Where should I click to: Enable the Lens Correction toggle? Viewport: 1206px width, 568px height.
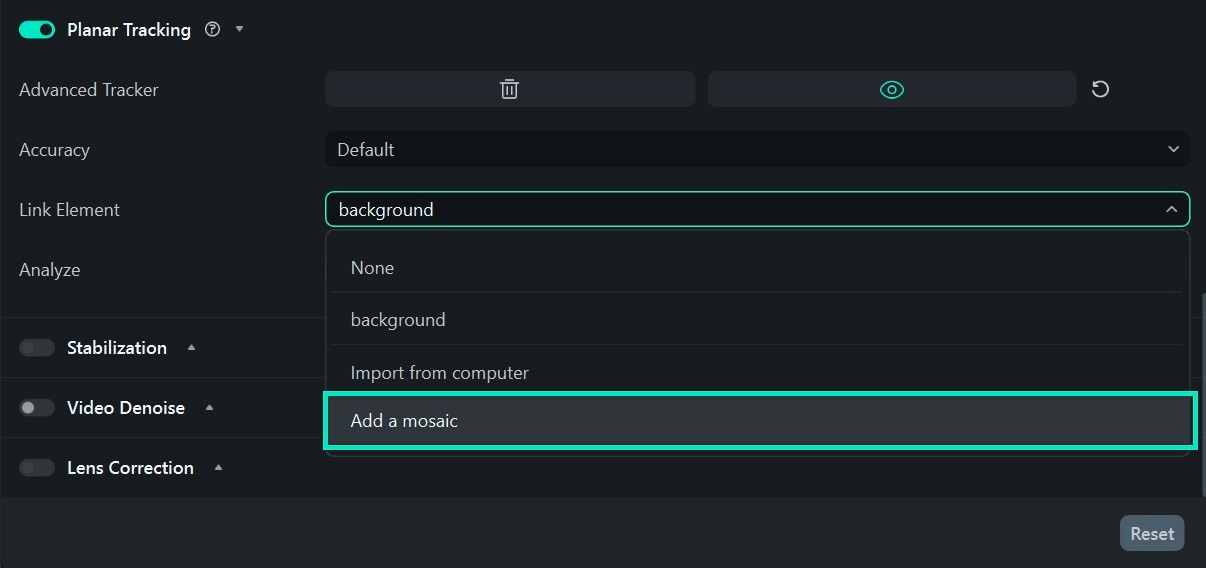(37, 467)
